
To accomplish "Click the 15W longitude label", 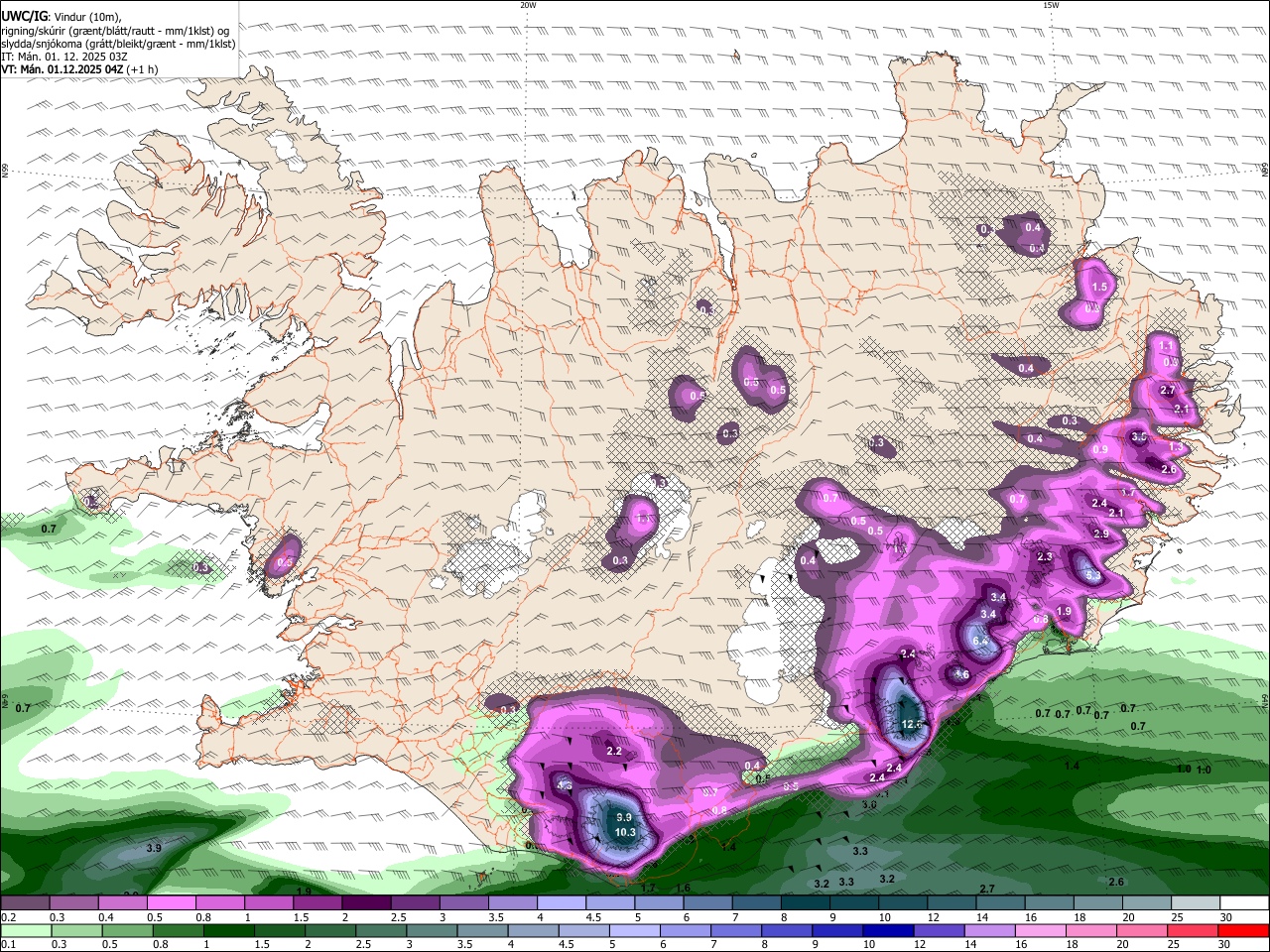I will click(1051, 5).
